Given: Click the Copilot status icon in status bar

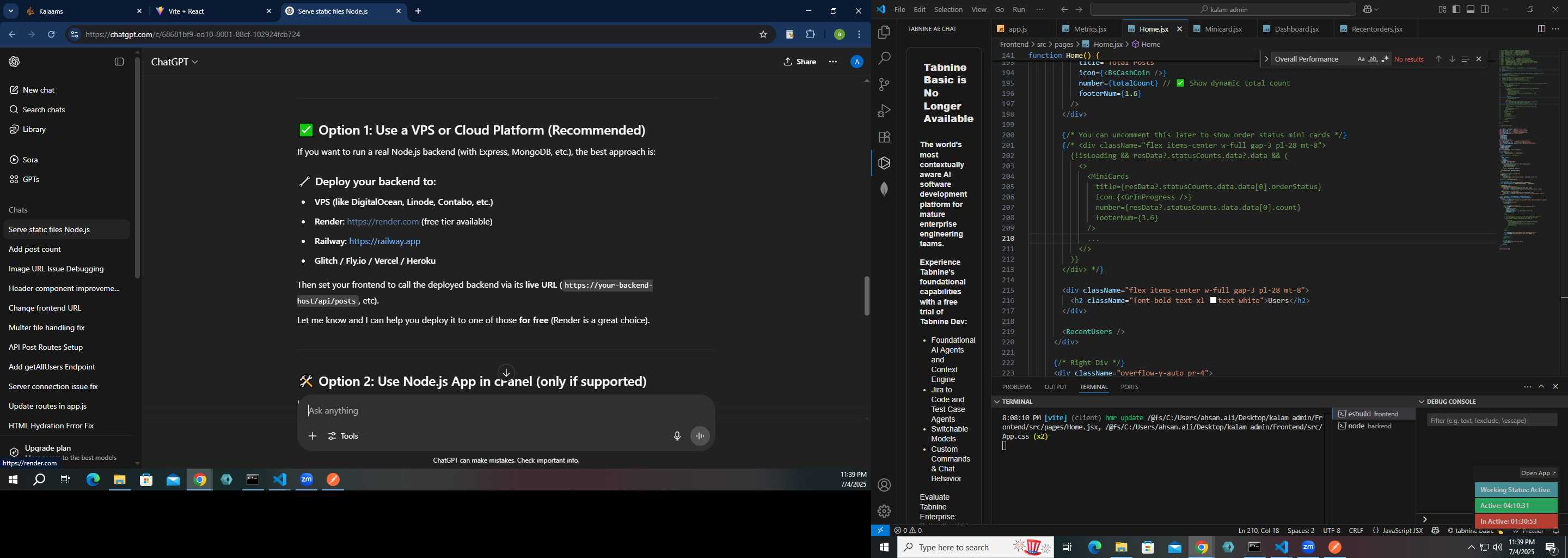Looking at the screenshot, I should click(x=1435, y=531).
